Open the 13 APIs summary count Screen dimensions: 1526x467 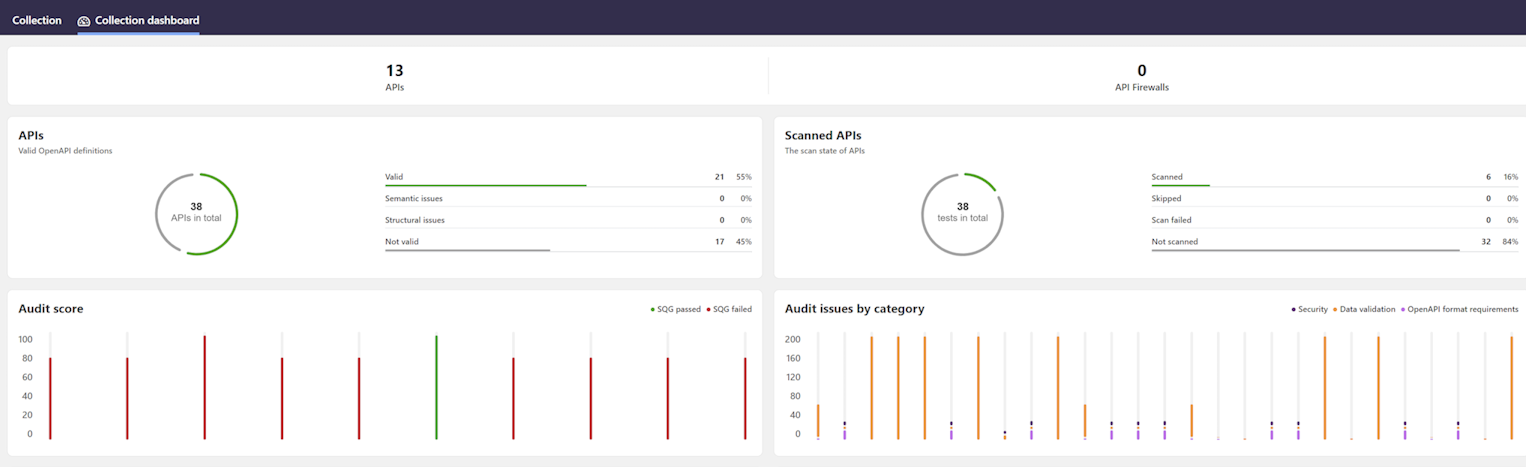click(394, 76)
